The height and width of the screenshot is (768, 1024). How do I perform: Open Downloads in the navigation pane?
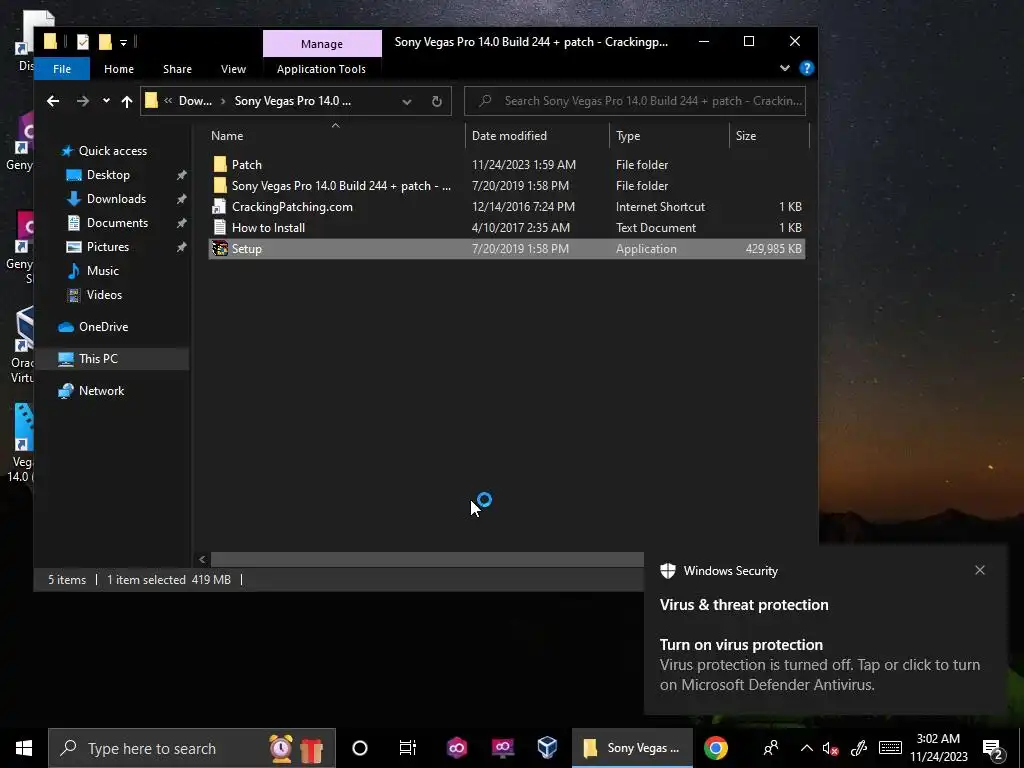(x=116, y=199)
